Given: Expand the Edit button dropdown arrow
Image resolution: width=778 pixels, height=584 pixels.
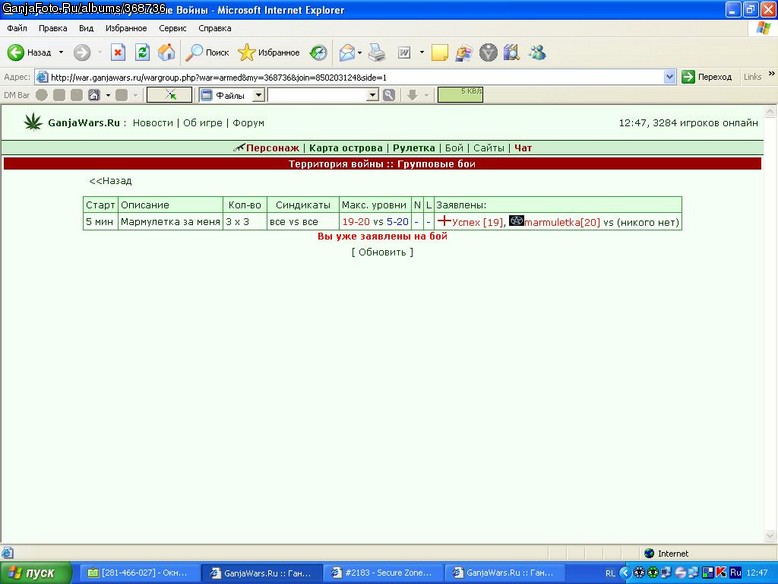Looking at the screenshot, I should click(422, 52).
